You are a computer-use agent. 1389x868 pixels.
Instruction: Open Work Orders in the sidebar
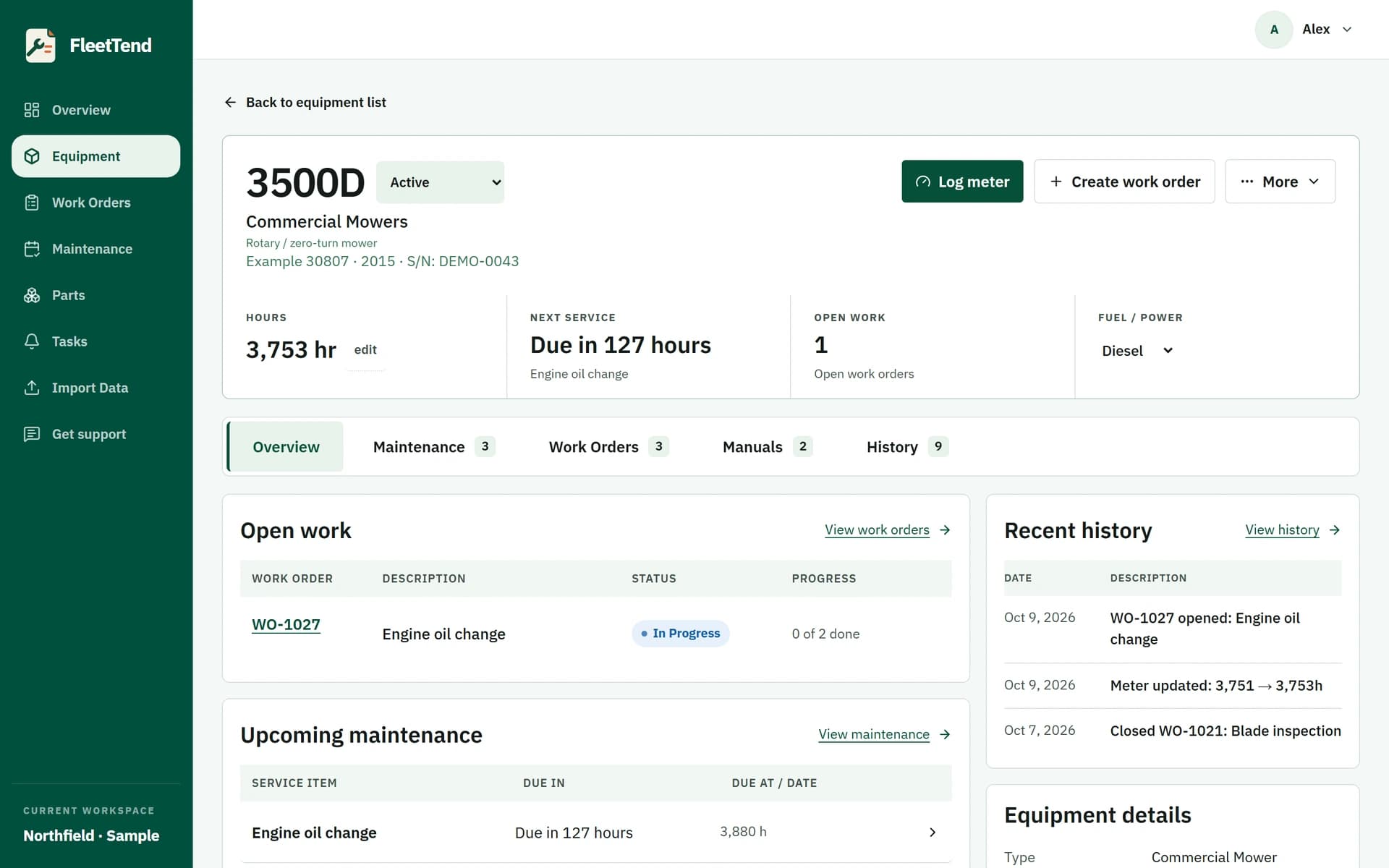pyautogui.click(x=95, y=203)
